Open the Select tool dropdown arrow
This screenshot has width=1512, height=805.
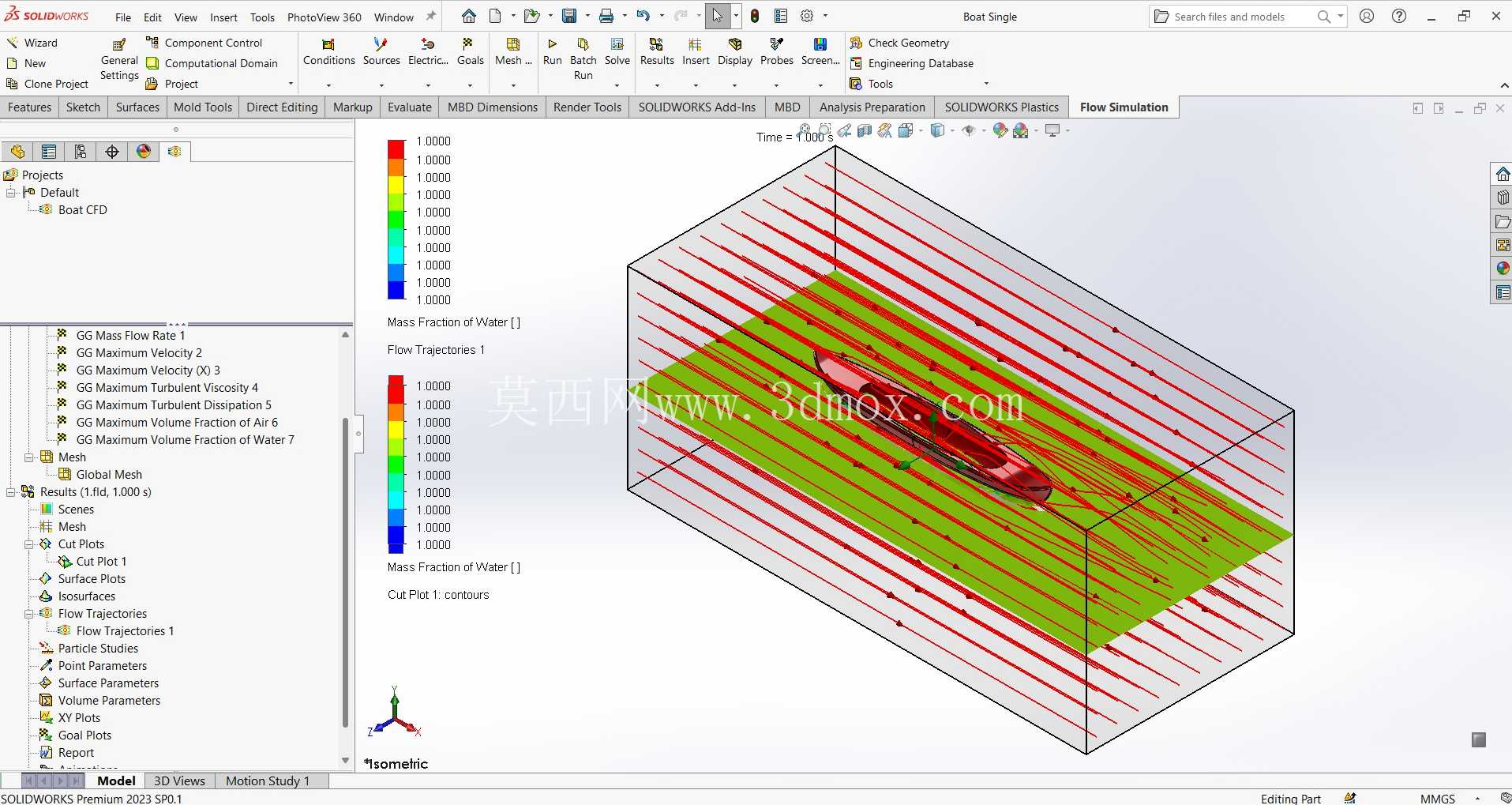pos(736,16)
